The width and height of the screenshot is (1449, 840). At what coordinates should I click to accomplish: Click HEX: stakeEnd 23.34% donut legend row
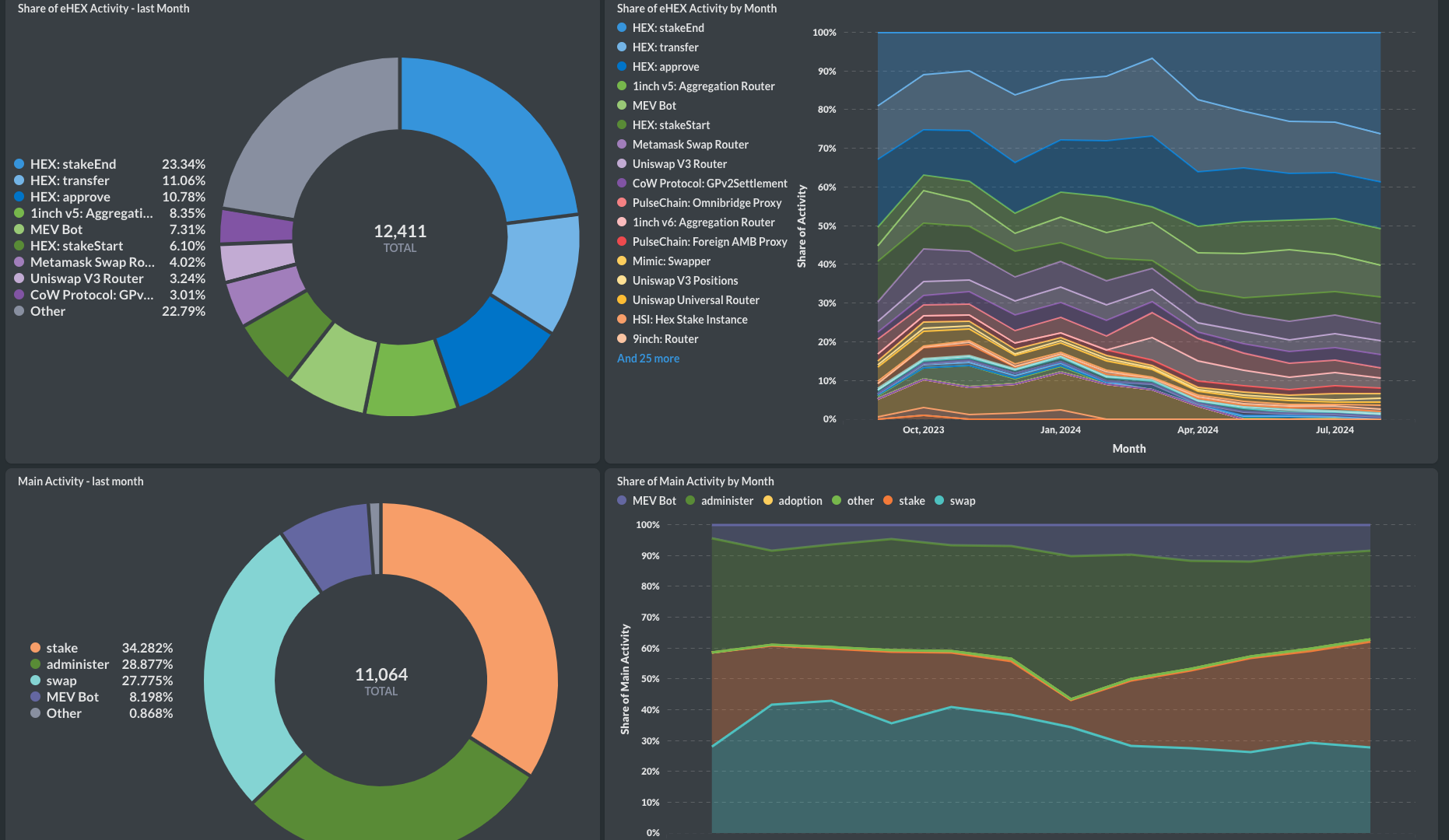(x=110, y=164)
